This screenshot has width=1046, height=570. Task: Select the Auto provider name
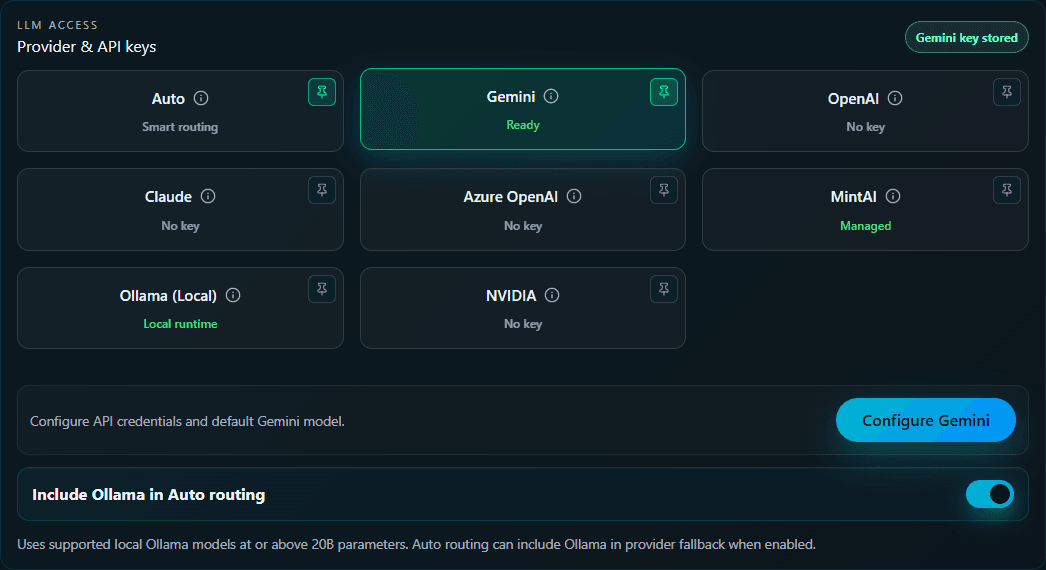point(168,99)
